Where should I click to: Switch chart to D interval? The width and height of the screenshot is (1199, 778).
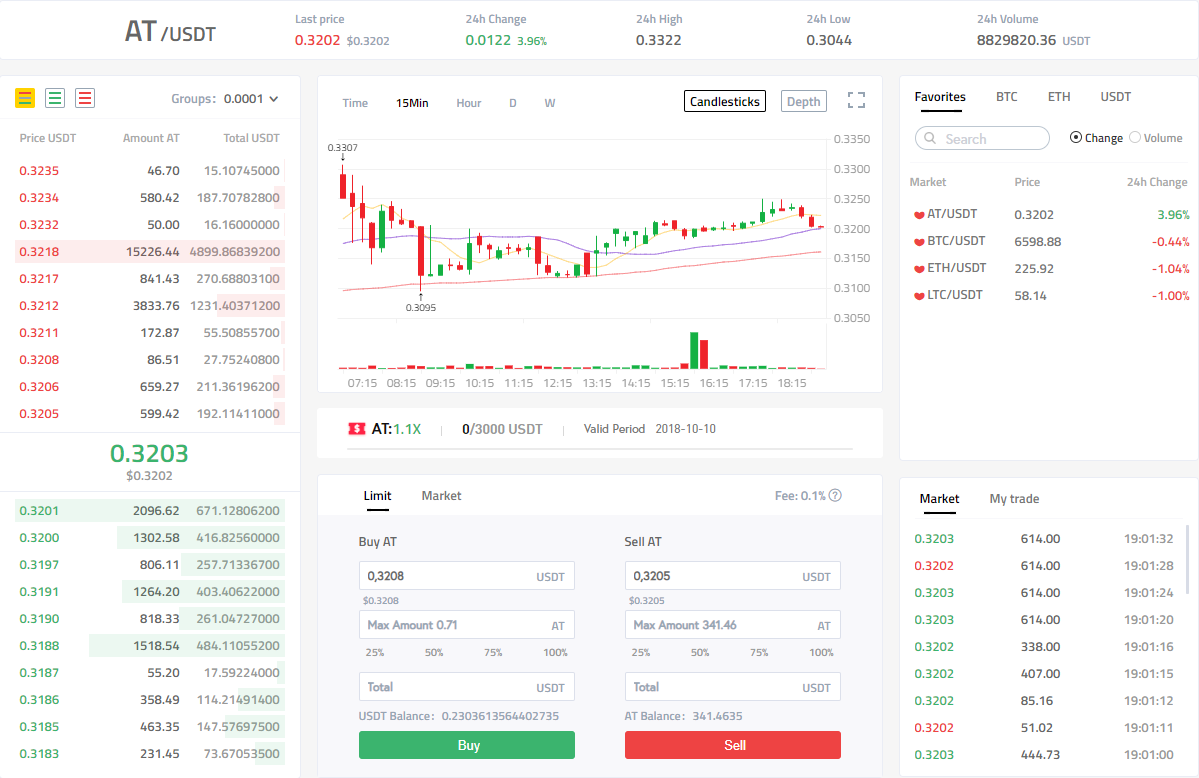pos(513,103)
